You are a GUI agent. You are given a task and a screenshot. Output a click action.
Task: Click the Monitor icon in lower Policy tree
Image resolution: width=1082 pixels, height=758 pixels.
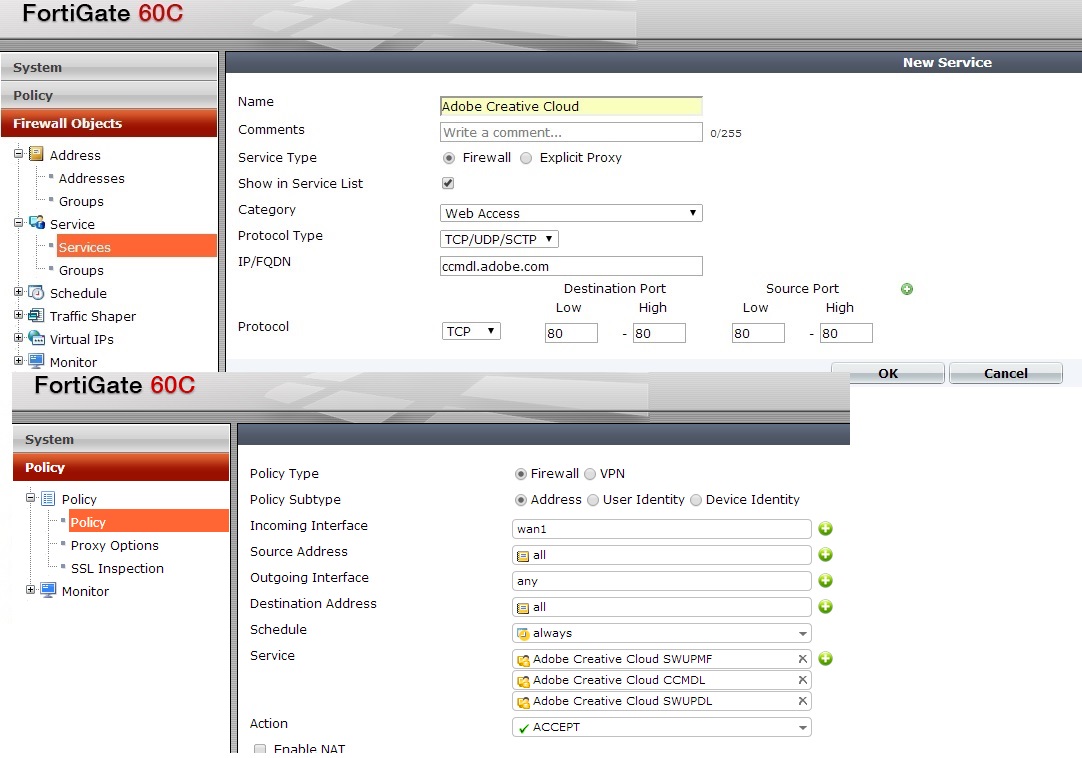point(48,590)
